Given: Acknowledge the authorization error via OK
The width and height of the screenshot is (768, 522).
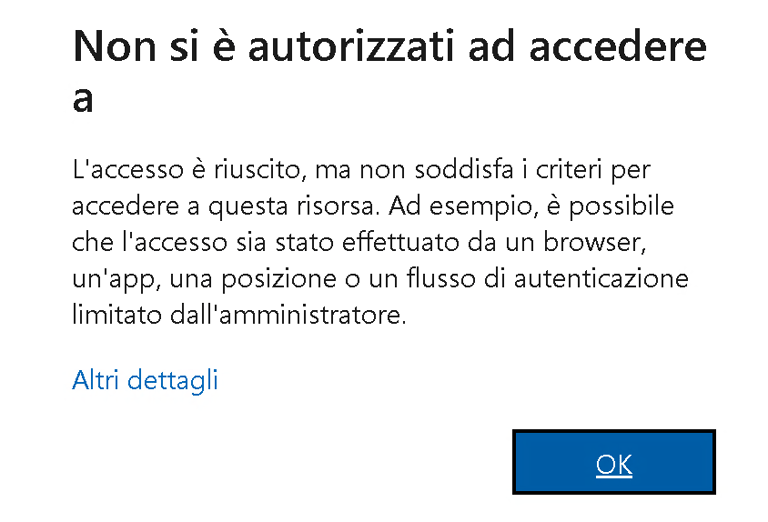Looking at the screenshot, I should [614, 462].
